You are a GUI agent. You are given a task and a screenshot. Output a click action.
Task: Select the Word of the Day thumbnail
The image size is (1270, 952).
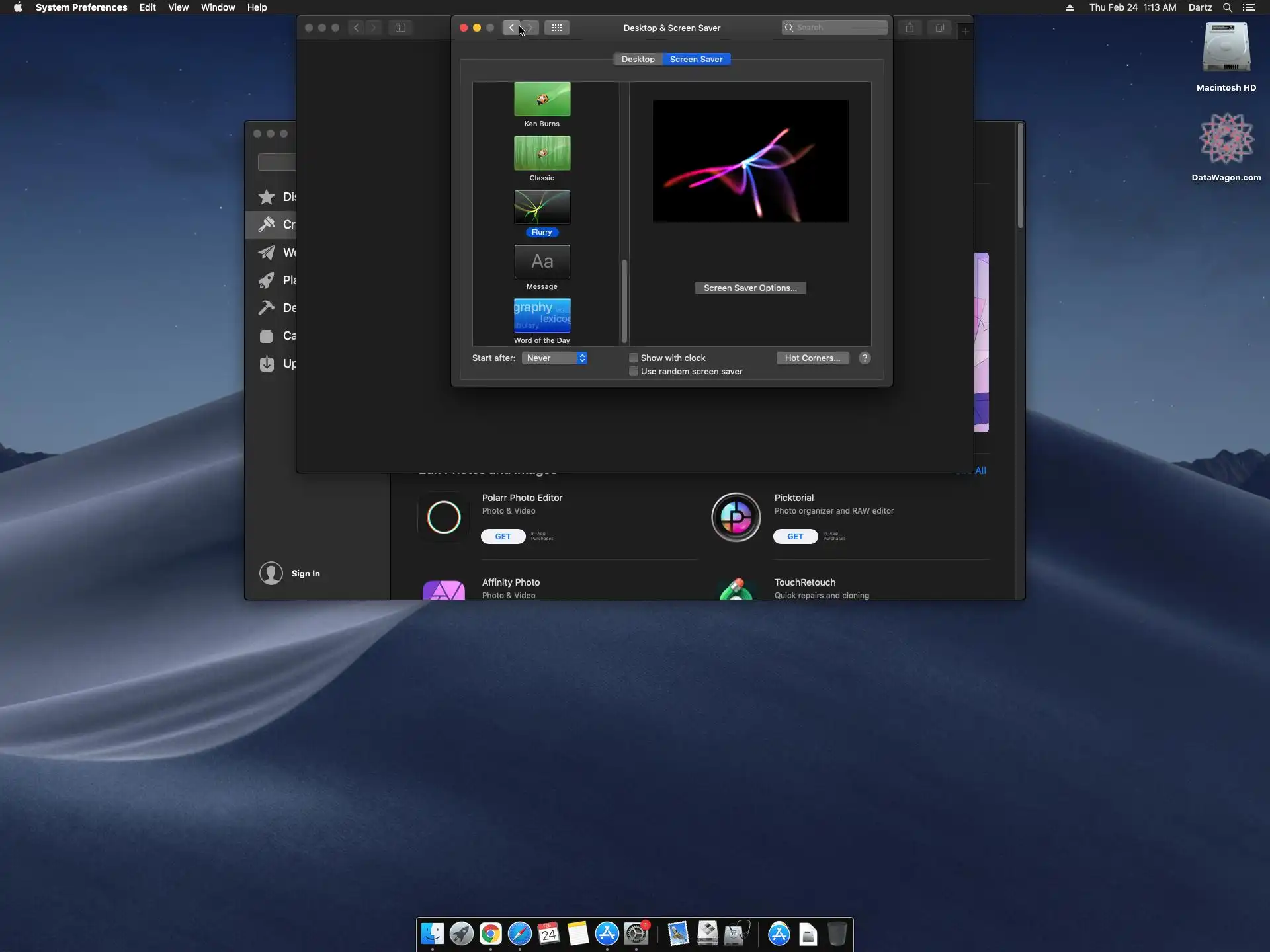click(x=542, y=316)
